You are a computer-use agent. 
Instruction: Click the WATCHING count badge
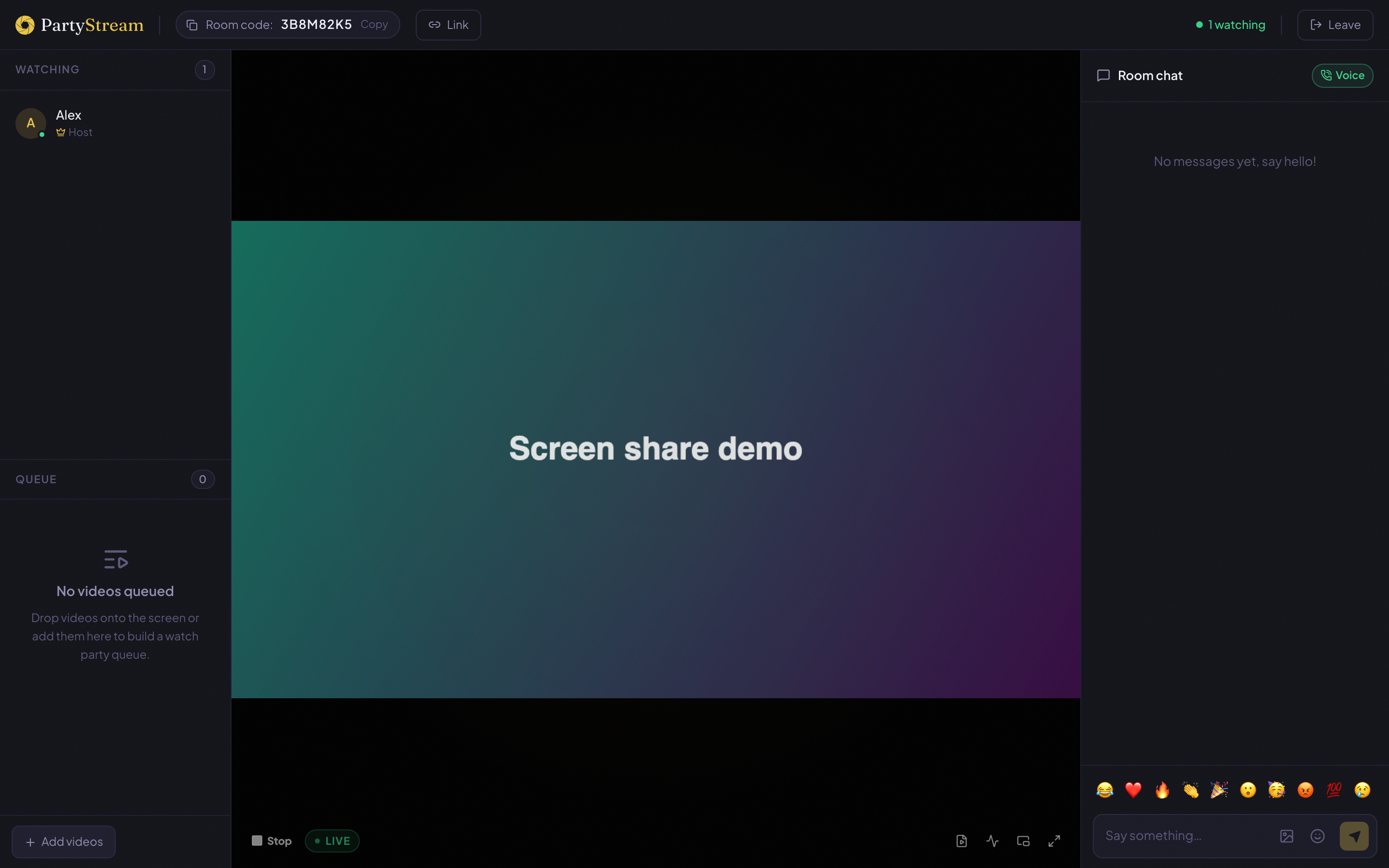(x=204, y=69)
